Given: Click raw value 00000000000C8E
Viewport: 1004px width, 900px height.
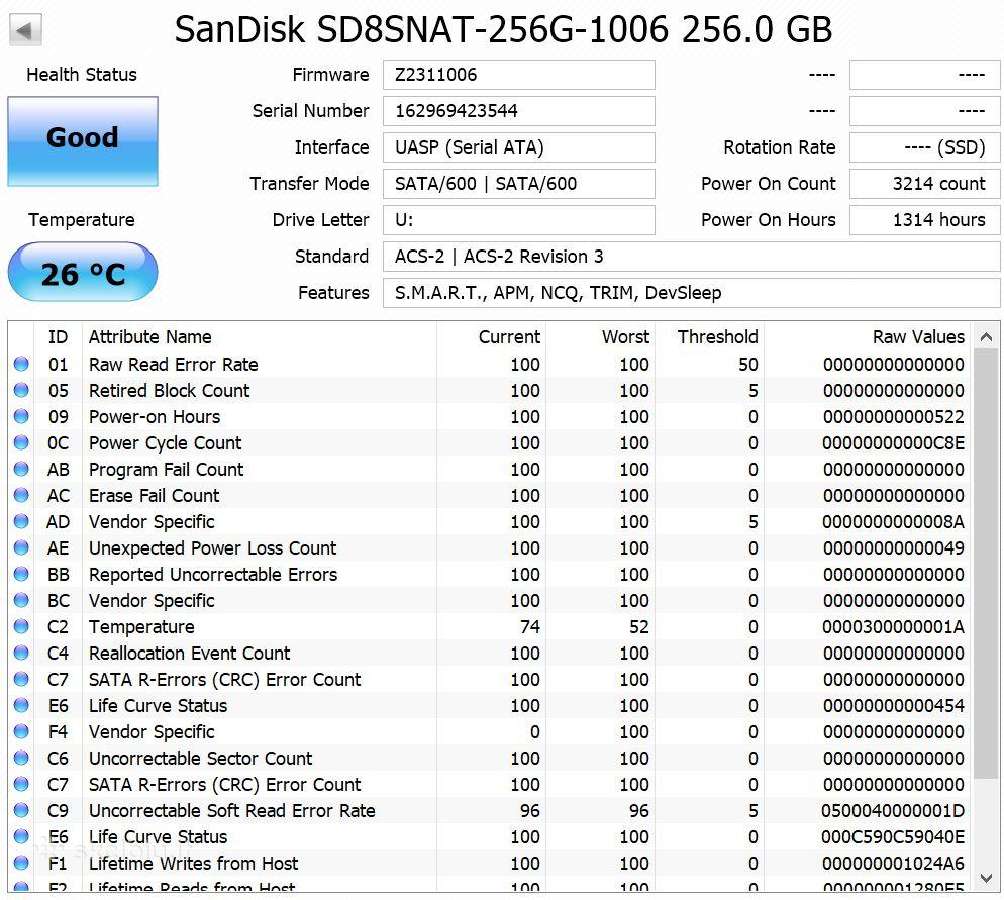Looking at the screenshot, I should coord(894,443).
